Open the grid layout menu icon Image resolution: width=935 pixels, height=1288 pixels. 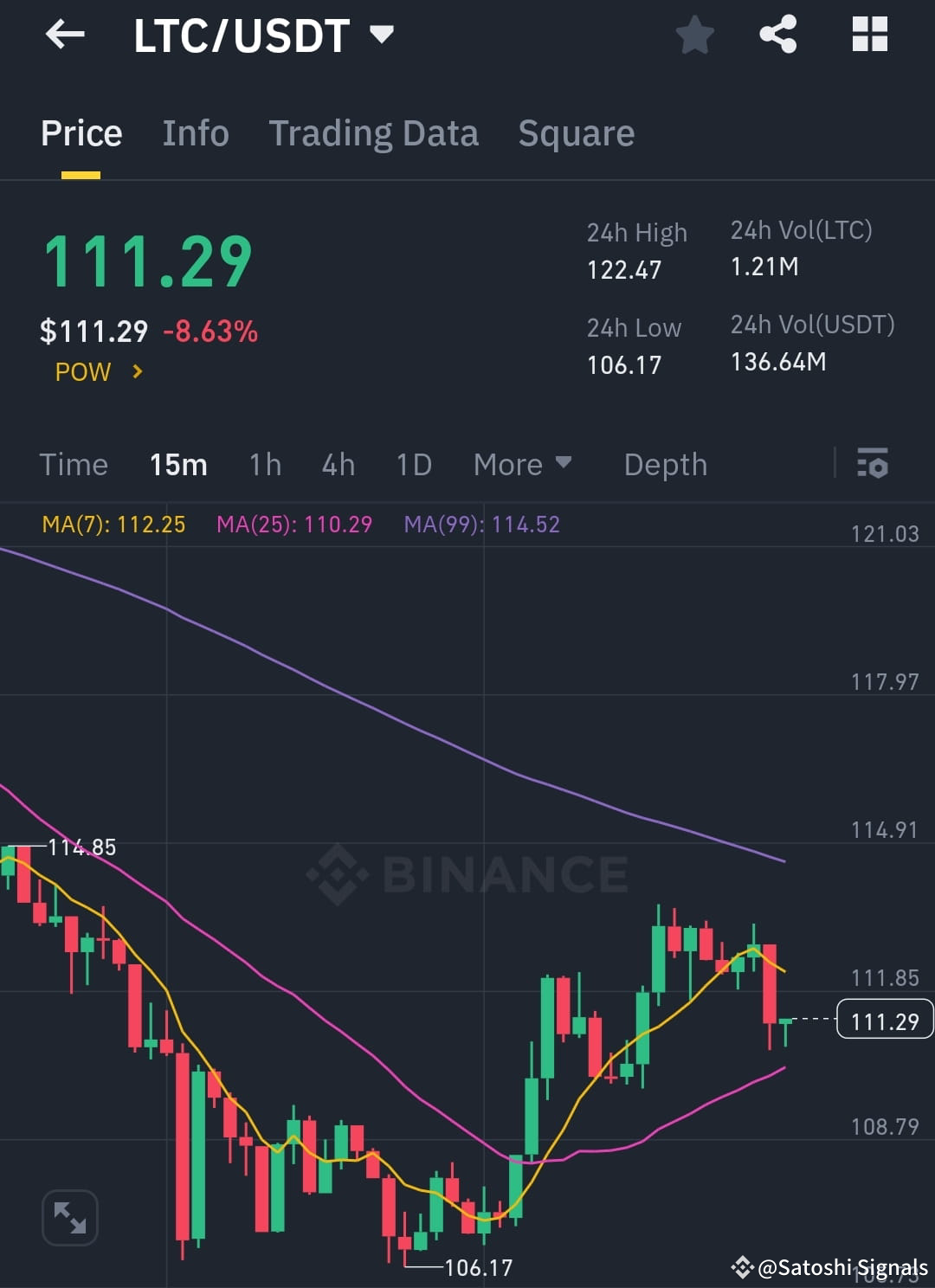(x=868, y=35)
